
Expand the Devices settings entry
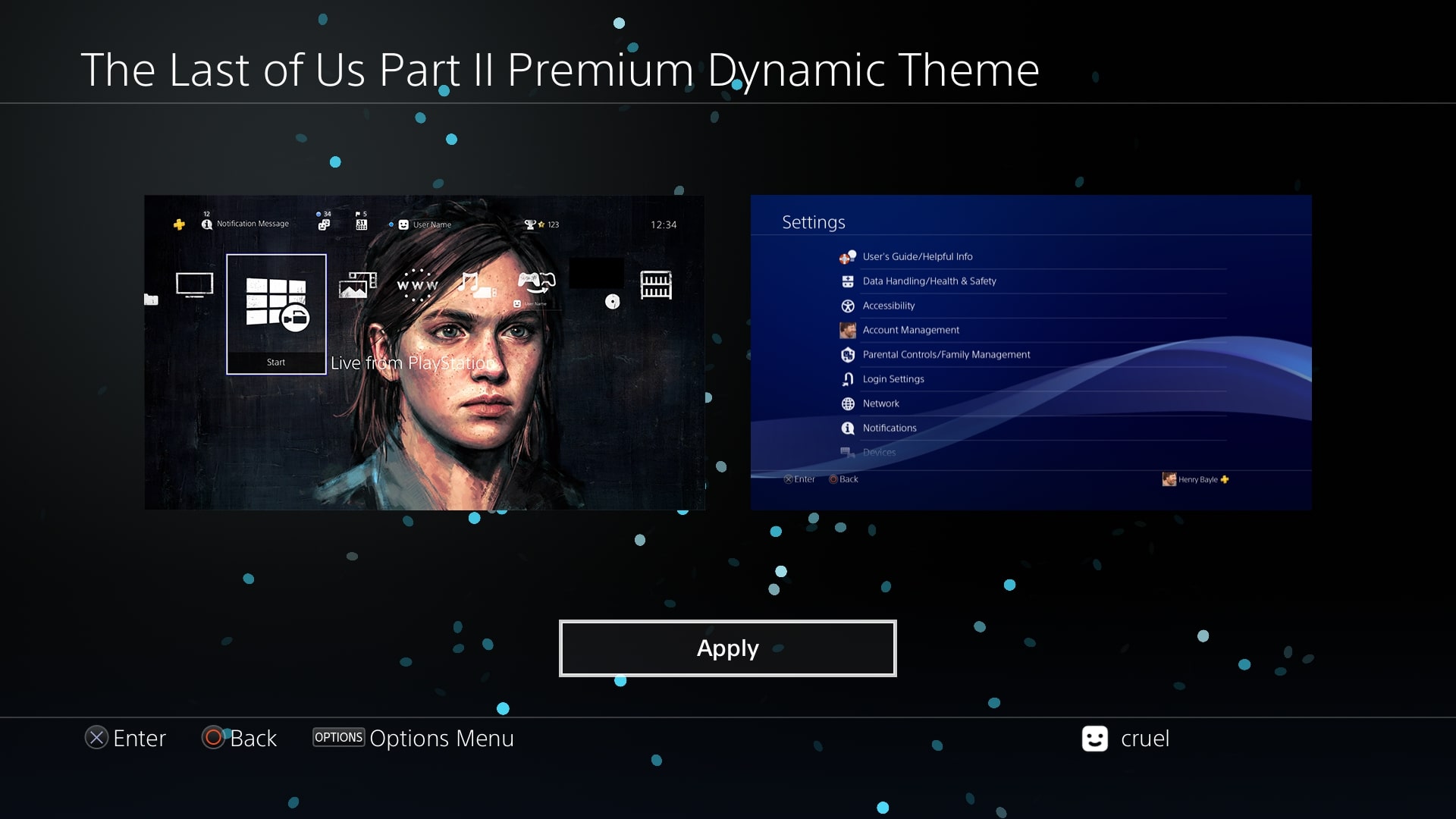[879, 451]
